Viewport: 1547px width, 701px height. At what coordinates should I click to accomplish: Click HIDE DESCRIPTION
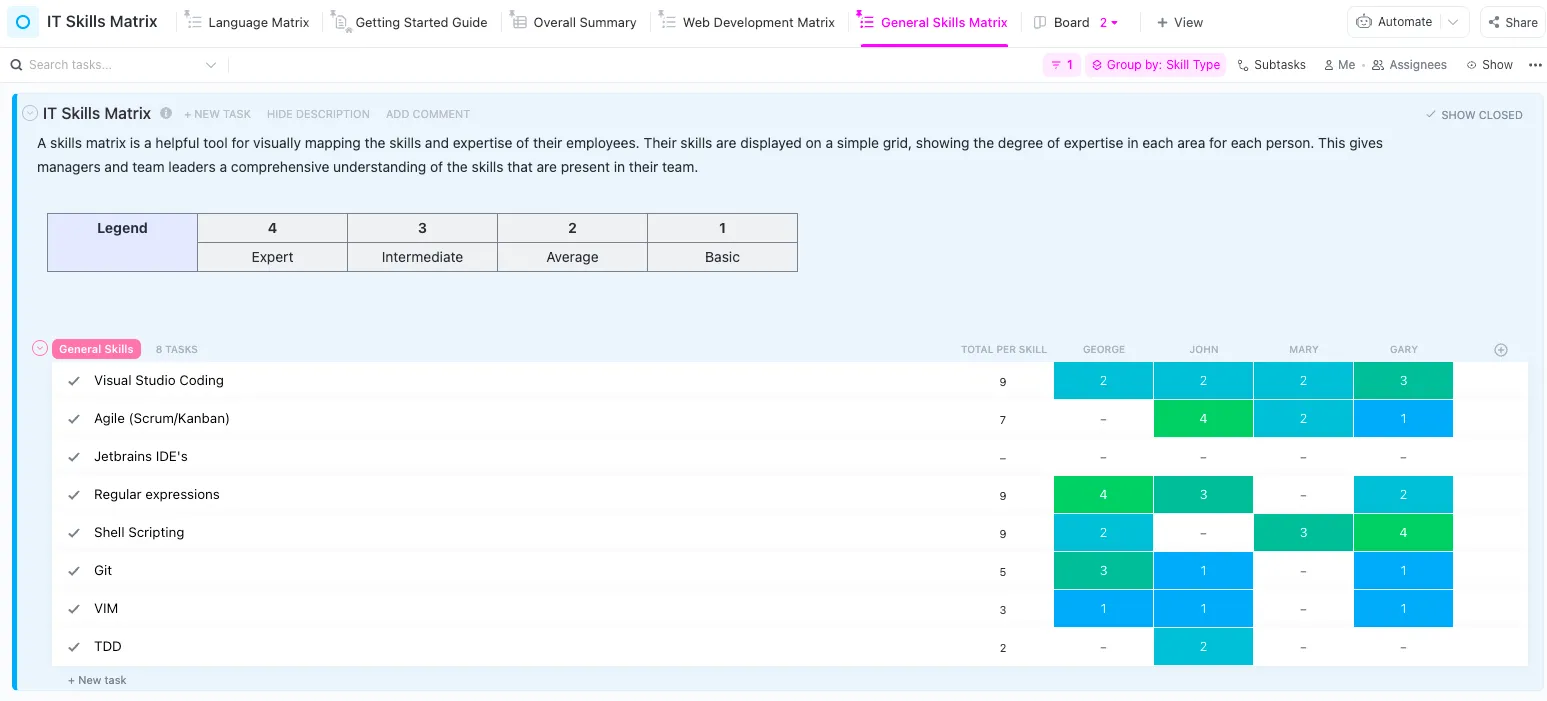(x=318, y=114)
